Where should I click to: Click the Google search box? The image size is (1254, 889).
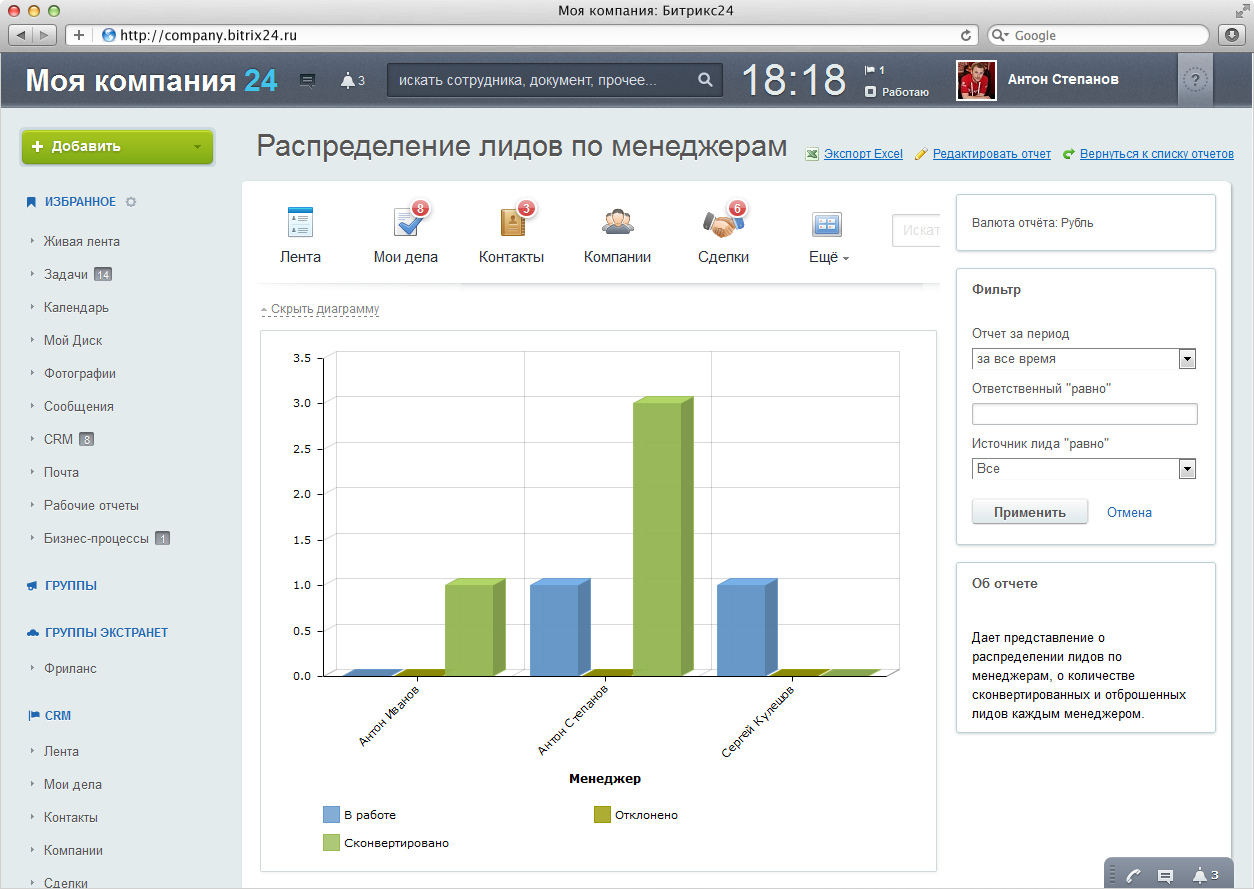(x=1098, y=35)
